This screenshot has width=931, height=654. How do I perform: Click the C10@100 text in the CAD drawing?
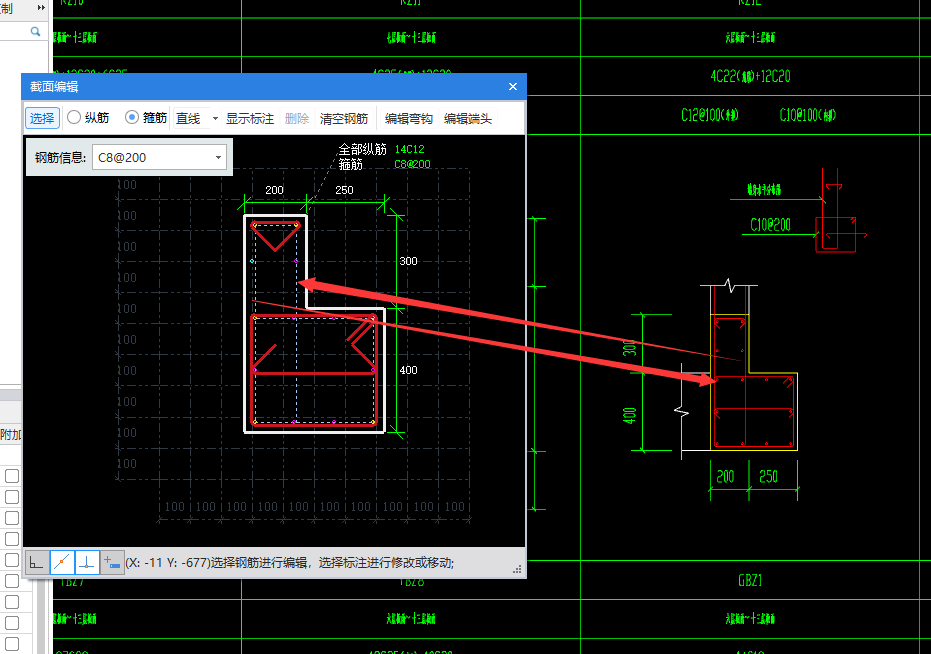click(808, 115)
